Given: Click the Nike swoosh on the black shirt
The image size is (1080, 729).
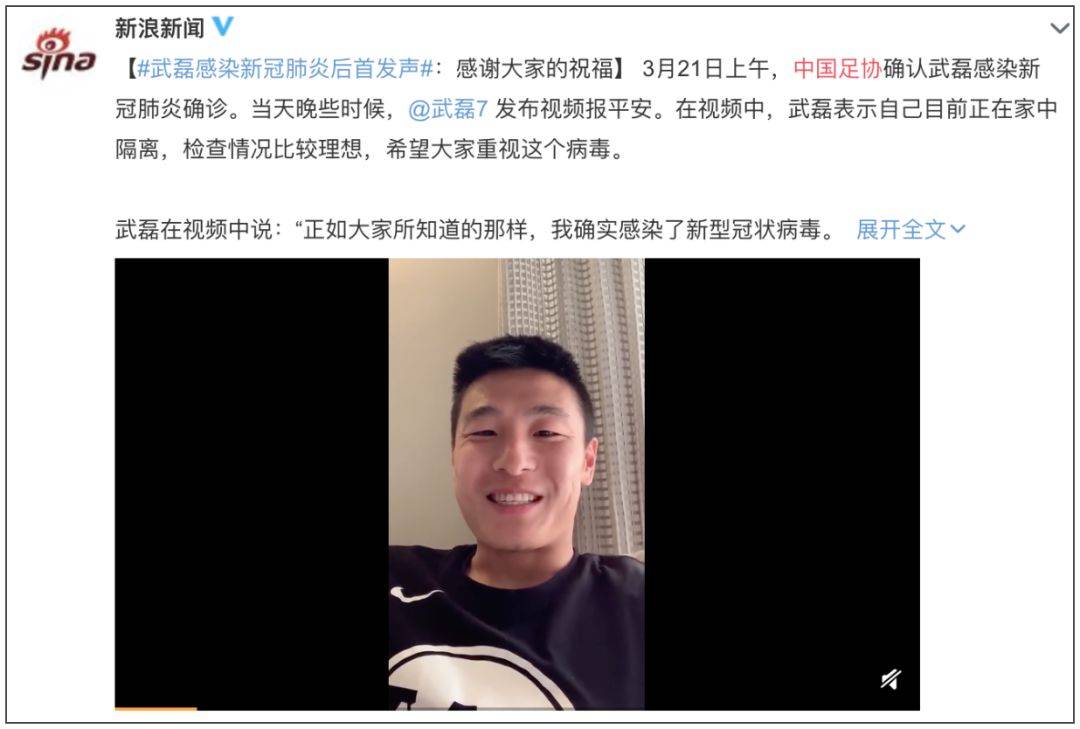Looking at the screenshot, I should pos(415,594).
